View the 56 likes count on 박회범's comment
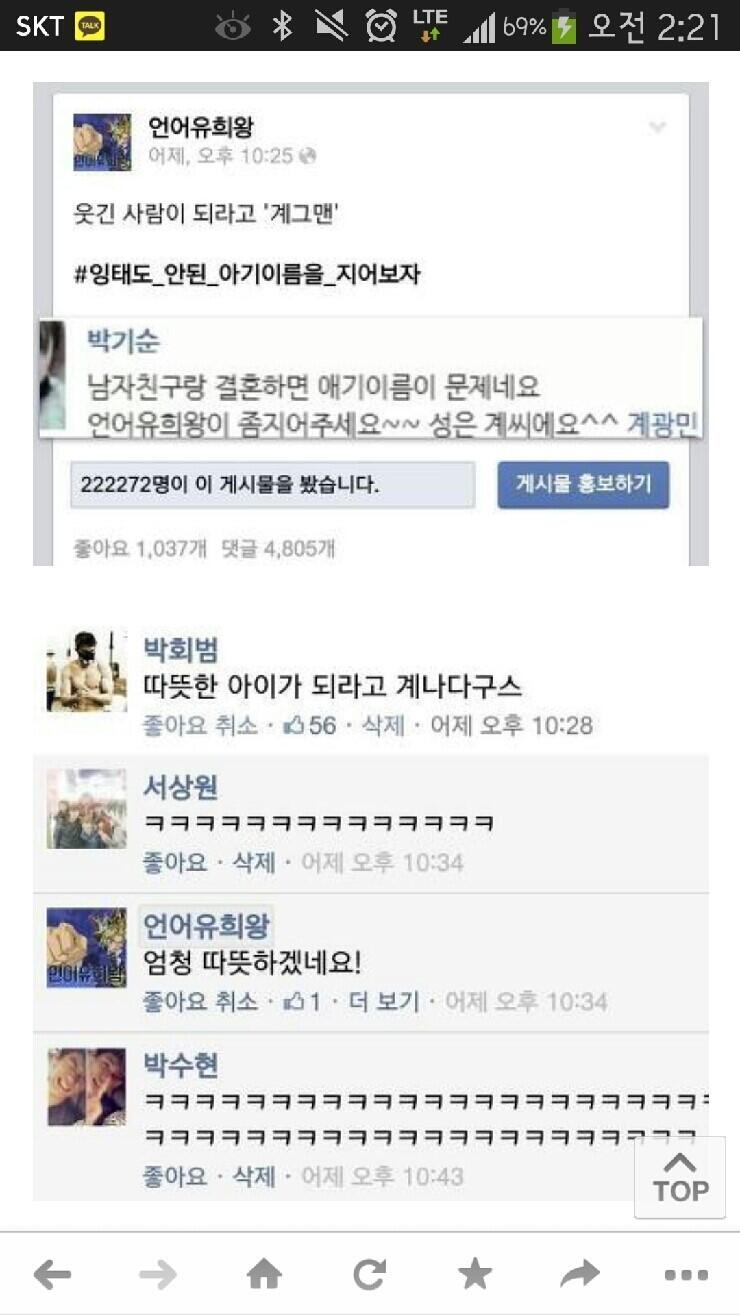Image resolution: width=740 pixels, height=1315 pixels. [311, 725]
